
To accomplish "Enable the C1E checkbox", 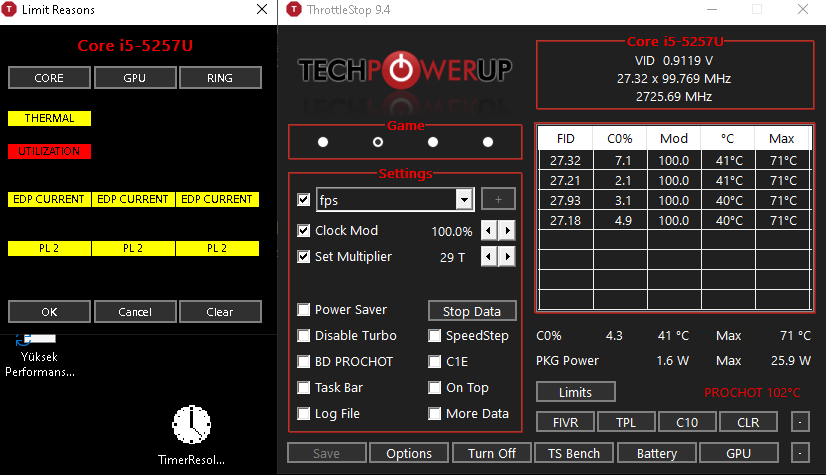I will coord(435,362).
